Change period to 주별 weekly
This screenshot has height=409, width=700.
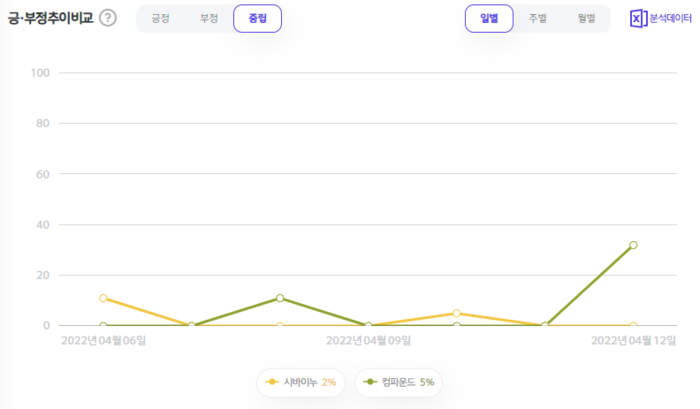(x=538, y=18)
